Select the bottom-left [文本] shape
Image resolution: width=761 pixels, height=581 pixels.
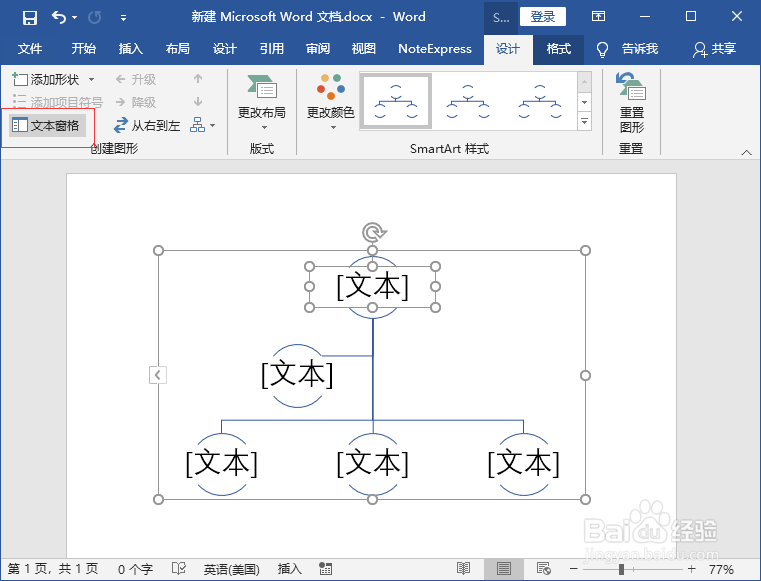[x=221, y=464]
